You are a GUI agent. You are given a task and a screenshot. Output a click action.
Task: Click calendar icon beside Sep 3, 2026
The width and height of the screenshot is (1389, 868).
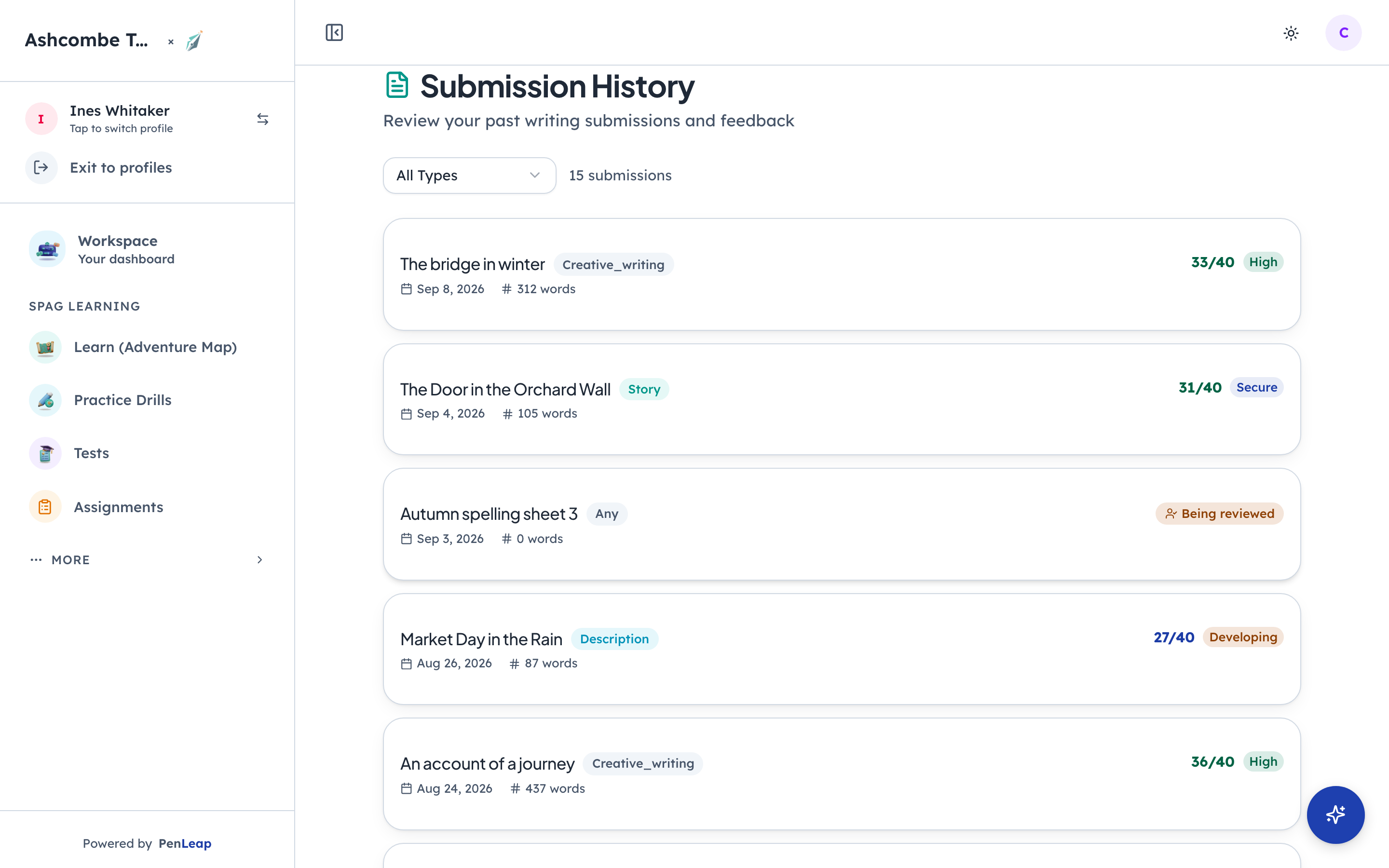pos(407,539)
